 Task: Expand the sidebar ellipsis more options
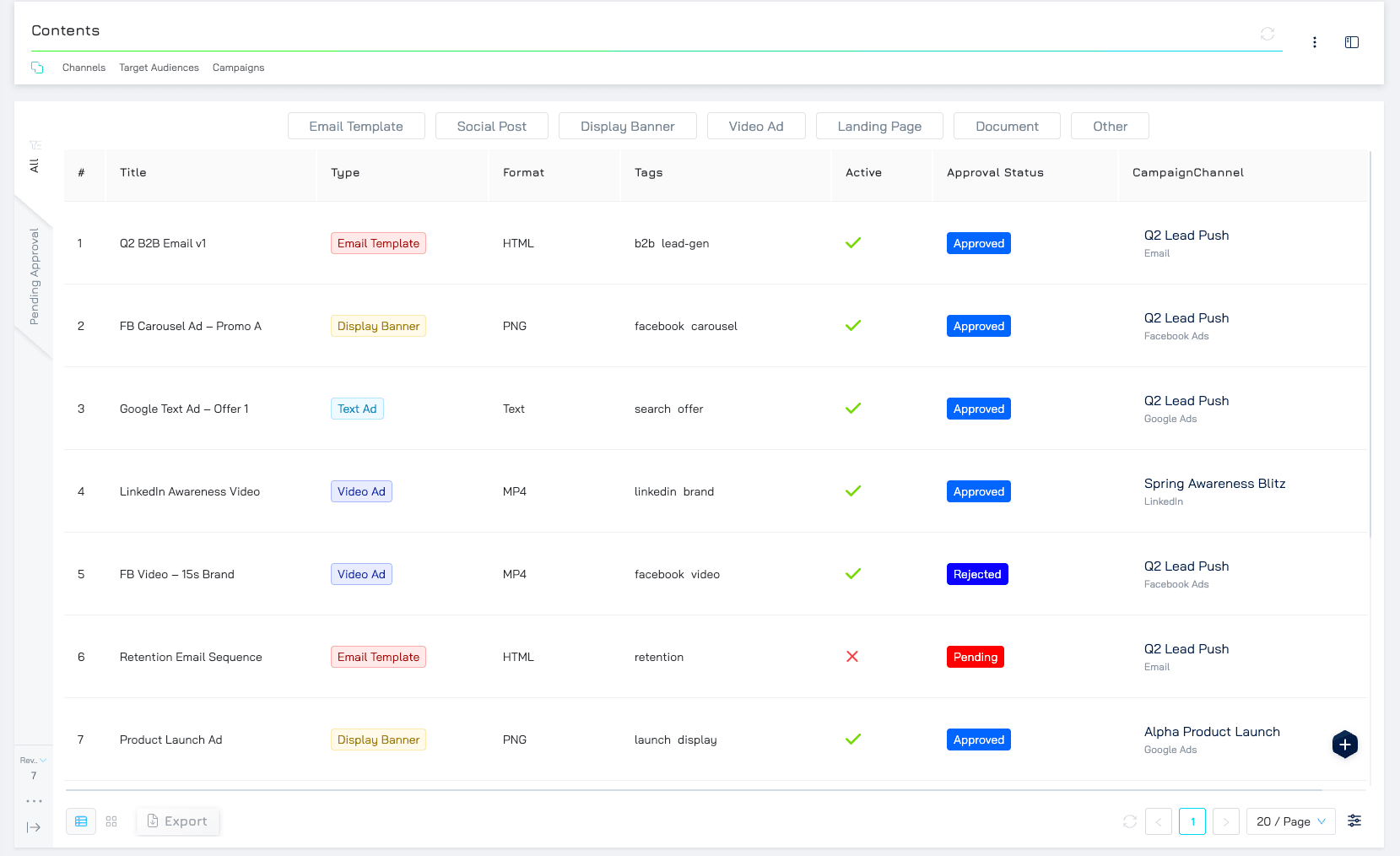tap(34, 801)
